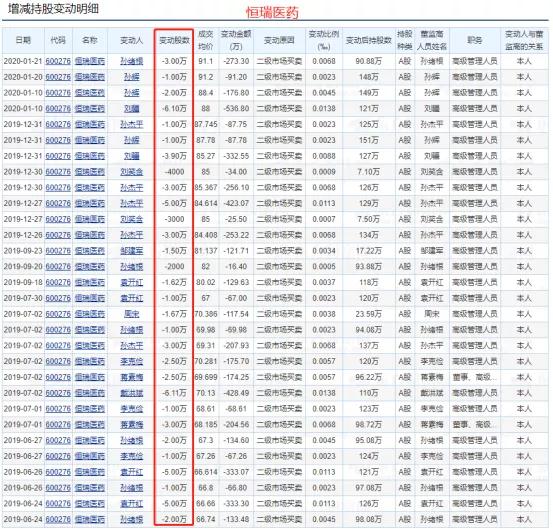Open 袁开红 person link in 2019-07-30 row
Screen dimensions: 553x529
pos(132,298)
